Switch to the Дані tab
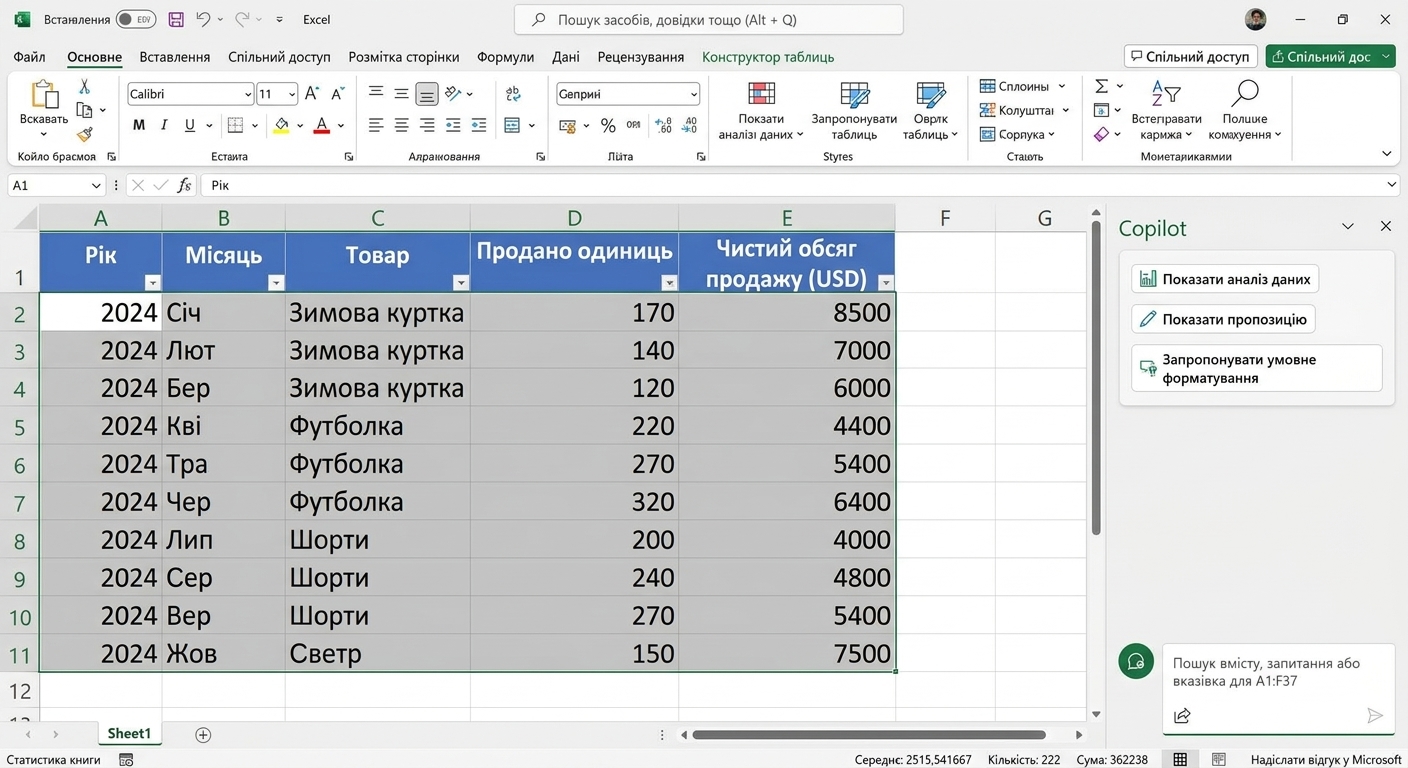The height and width of the screenshot is (768, 1408). pyautogui.click(x=566, y=57)
